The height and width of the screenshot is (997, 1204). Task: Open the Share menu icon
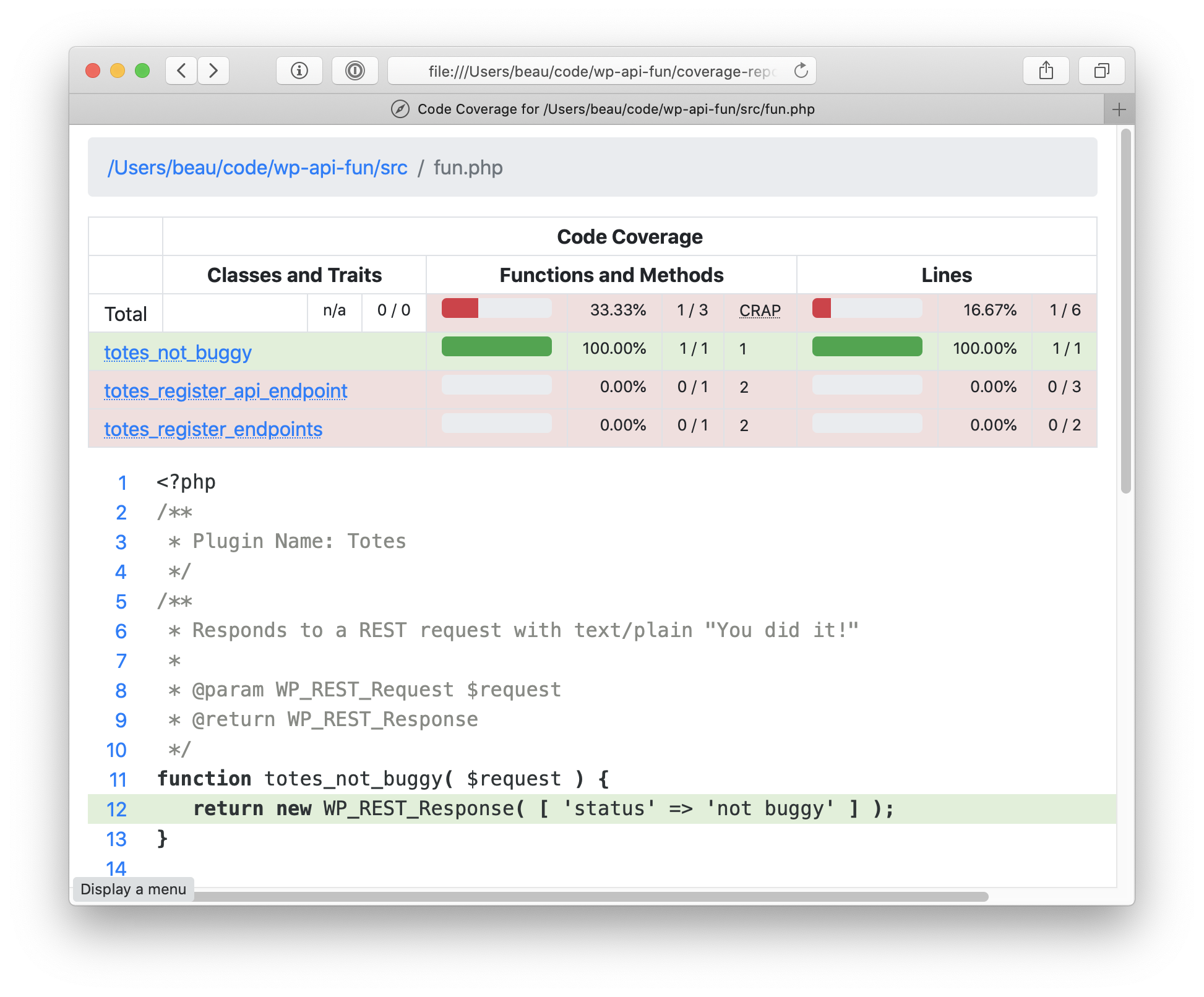[x=1046, y=70]
